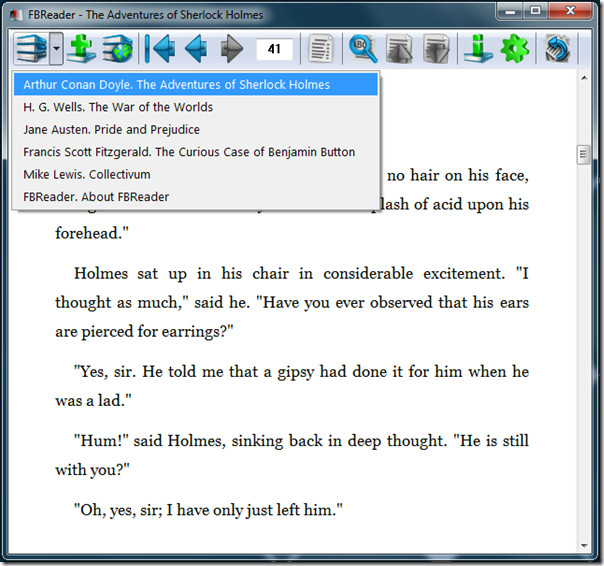Click the forward arrow icon
This screenshot has height=566, width=604.
pos(232,49)
